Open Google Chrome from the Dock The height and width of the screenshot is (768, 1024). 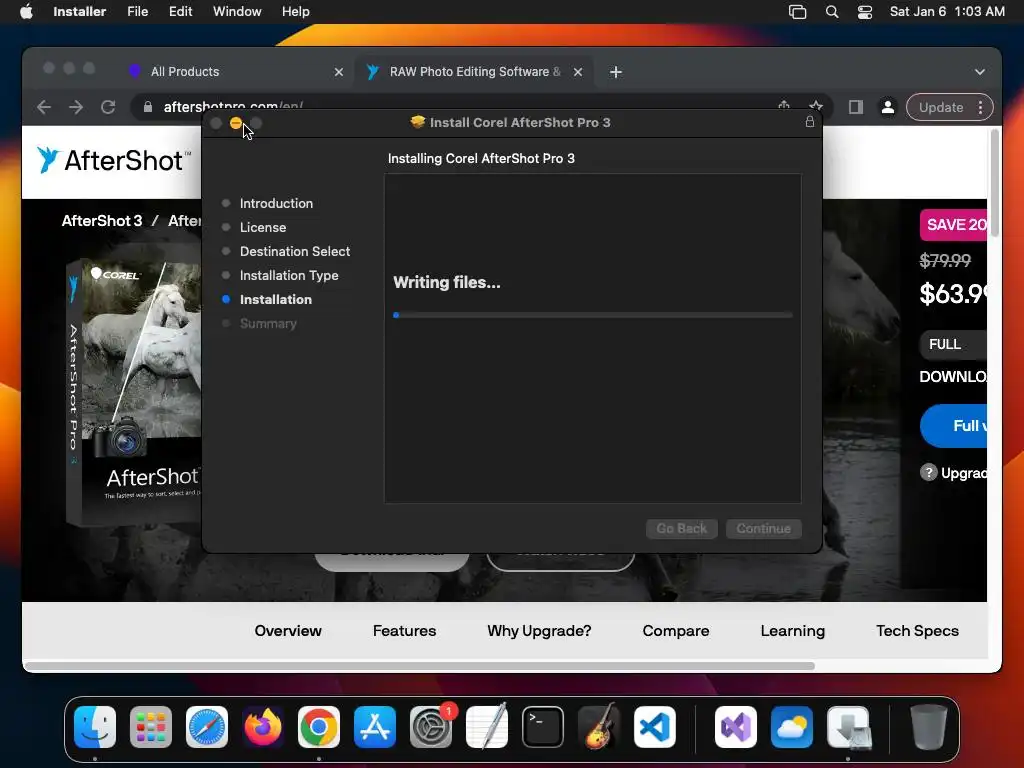(319, 727)
